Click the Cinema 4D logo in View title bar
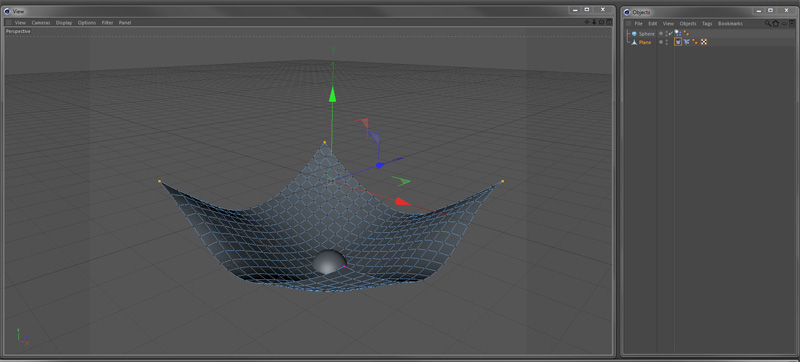The image size is (800, 362). pyautogui.click(x=7, y=11)
